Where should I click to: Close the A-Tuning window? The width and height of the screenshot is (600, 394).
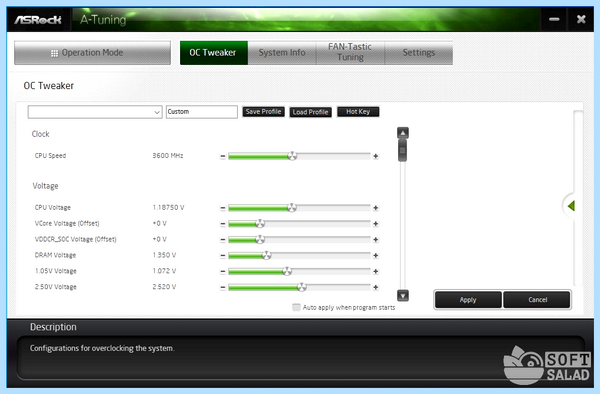click(581, 19)
